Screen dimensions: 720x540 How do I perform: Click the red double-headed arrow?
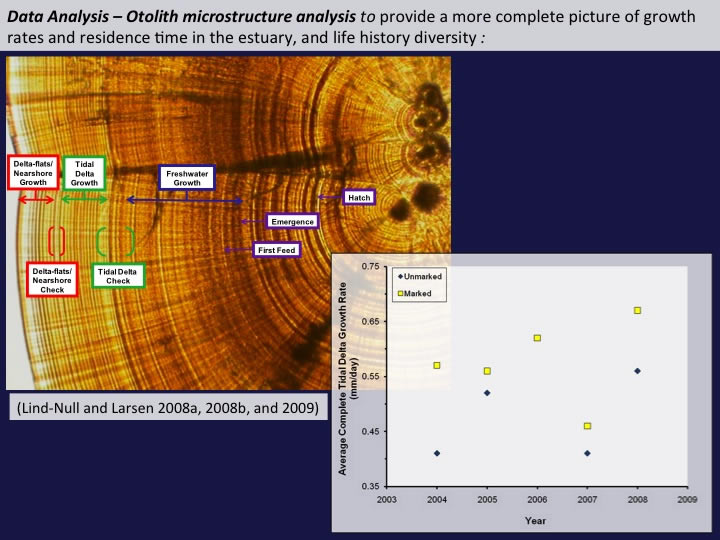(38, 200)
